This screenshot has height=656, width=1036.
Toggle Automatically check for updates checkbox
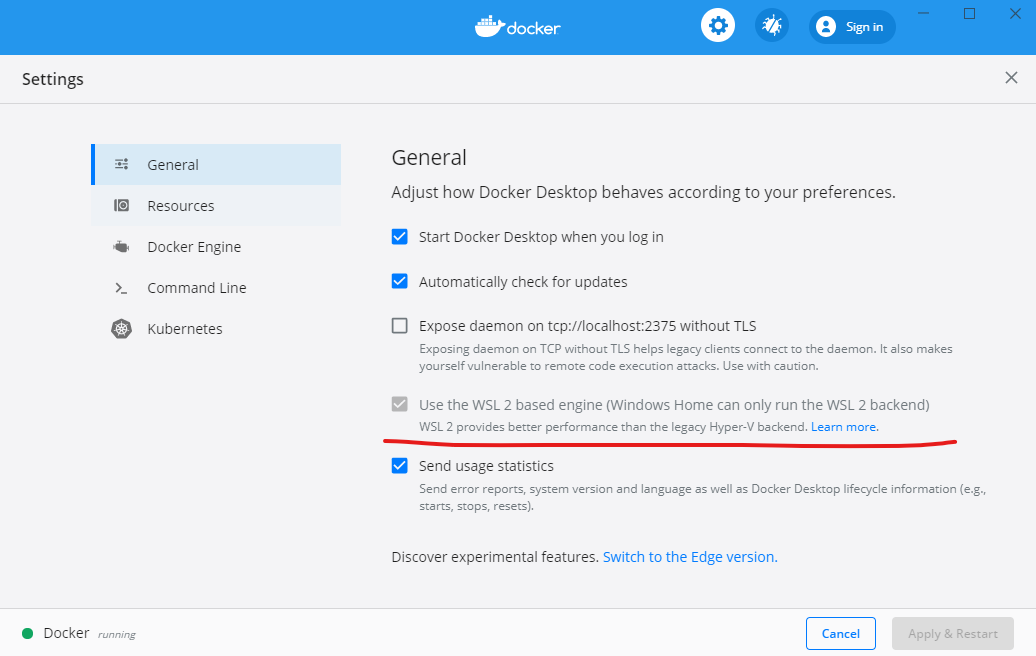[x=400, y=281]
